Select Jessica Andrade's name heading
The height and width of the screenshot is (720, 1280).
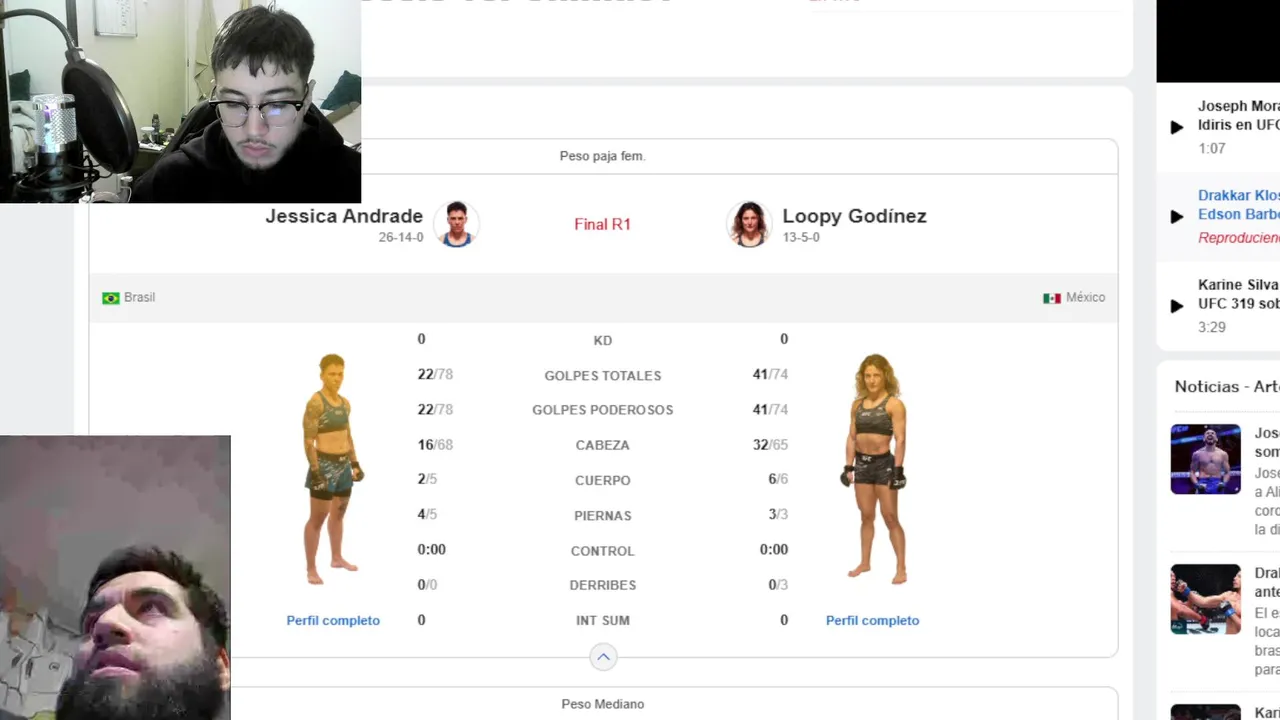tap(344, 216)
